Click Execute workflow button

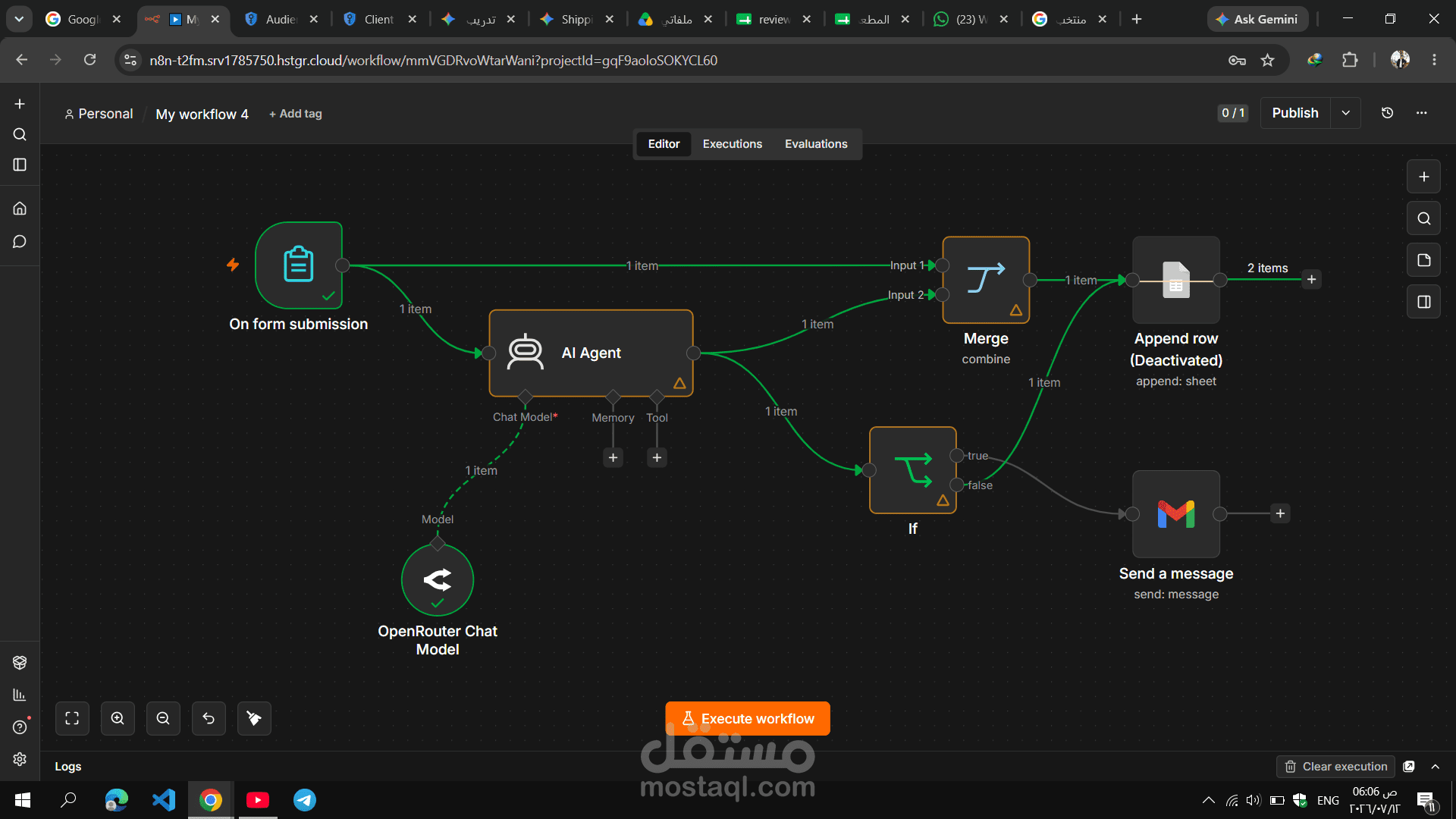pyautogui.click(x=748, y=718)
